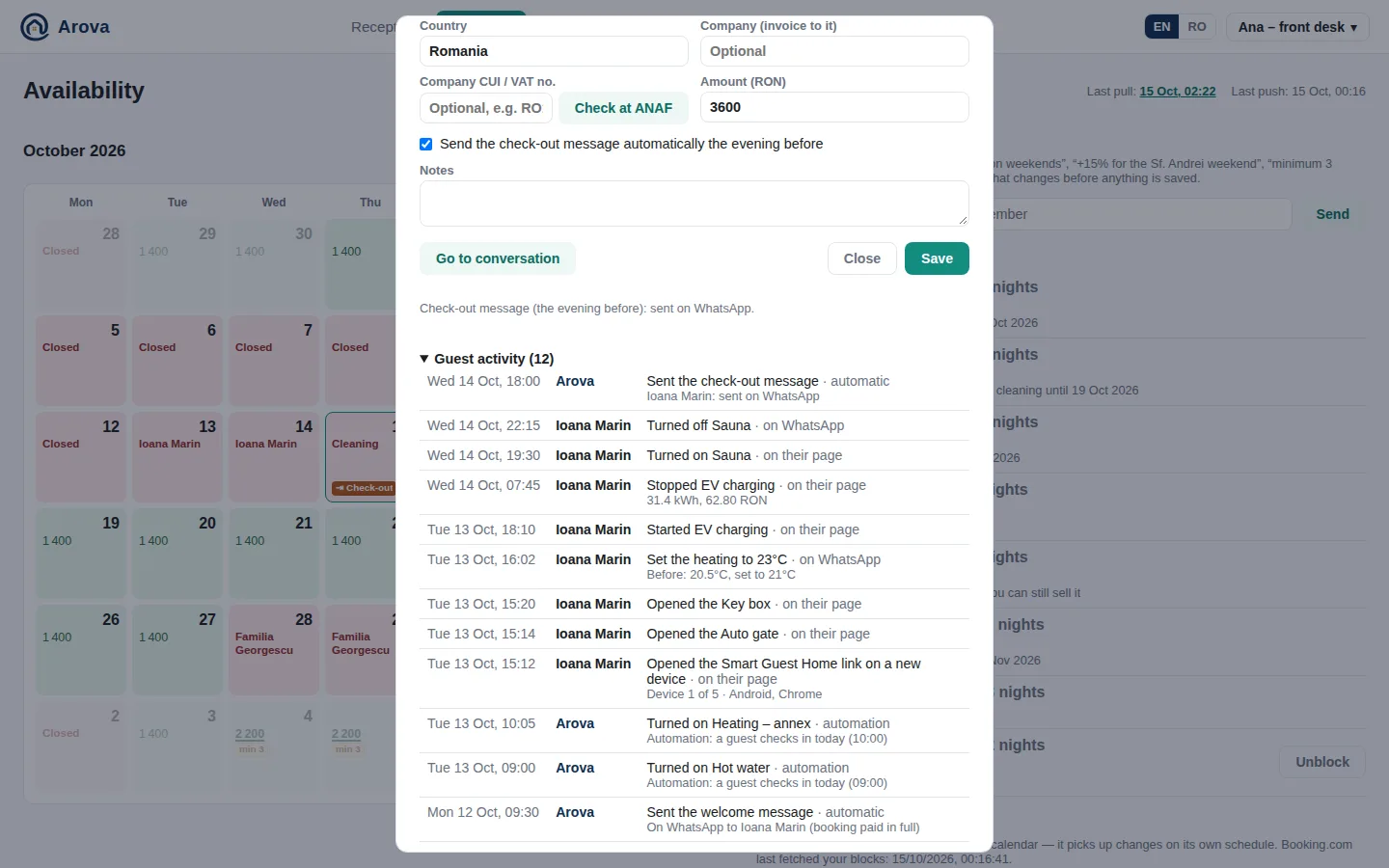Click 'Turned on Heating – annex' entry
This screenshot has height=868, width=1389.
[694, 730]
